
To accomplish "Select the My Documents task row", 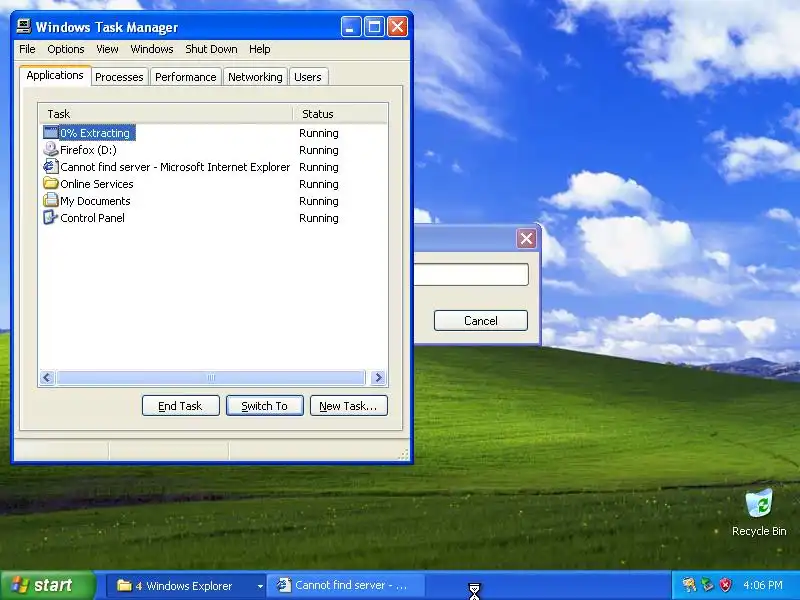I will [213, 201].
